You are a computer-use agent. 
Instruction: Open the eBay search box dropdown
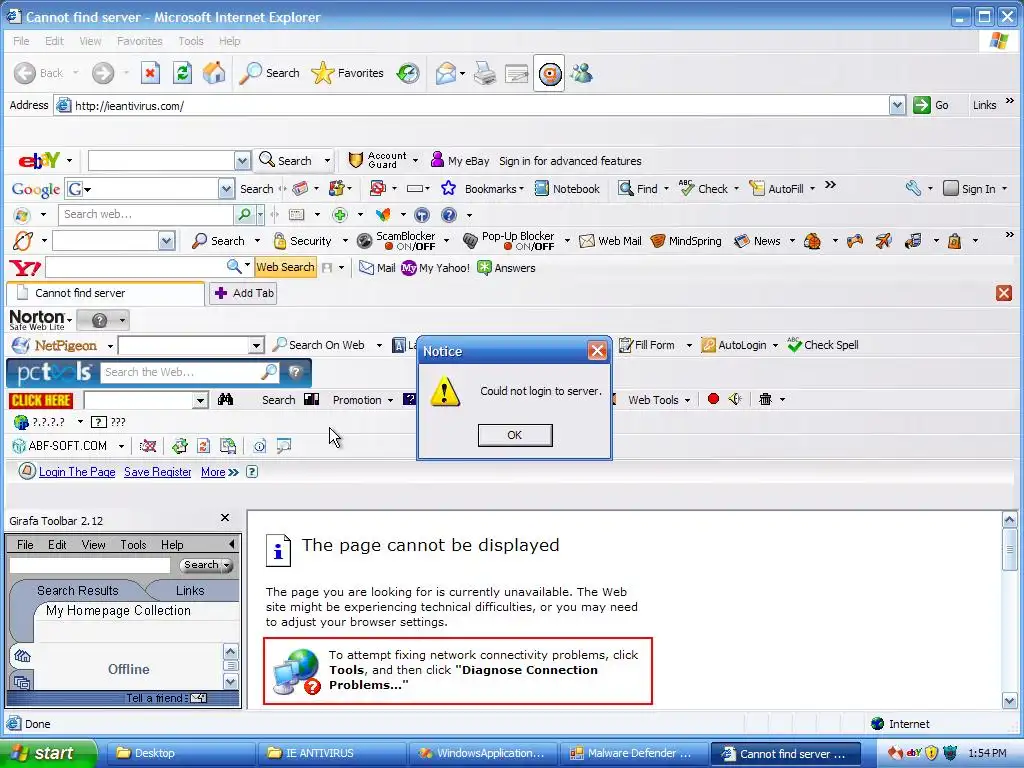242,161
